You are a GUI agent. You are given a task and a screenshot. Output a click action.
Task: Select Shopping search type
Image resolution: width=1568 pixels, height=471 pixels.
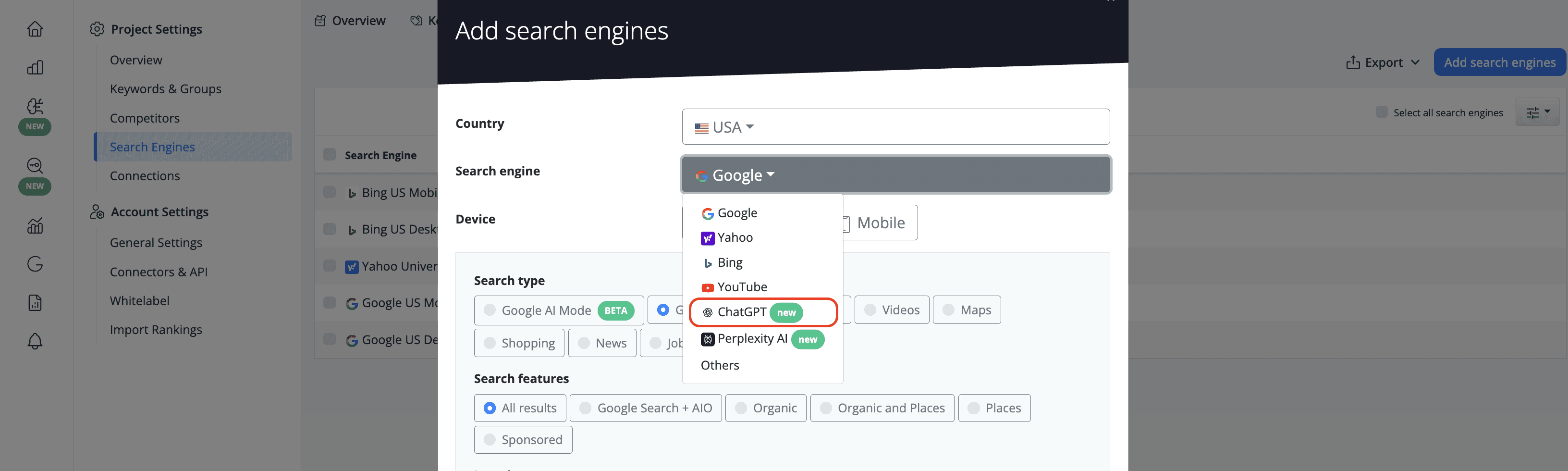519,343
